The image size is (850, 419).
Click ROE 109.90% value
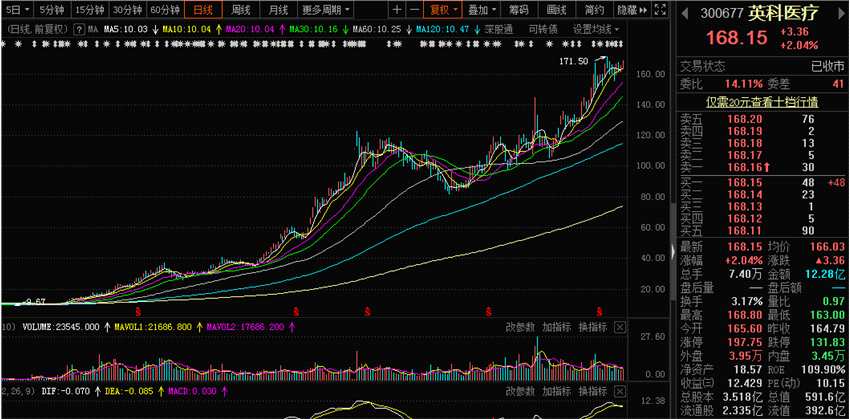(825, 370)
